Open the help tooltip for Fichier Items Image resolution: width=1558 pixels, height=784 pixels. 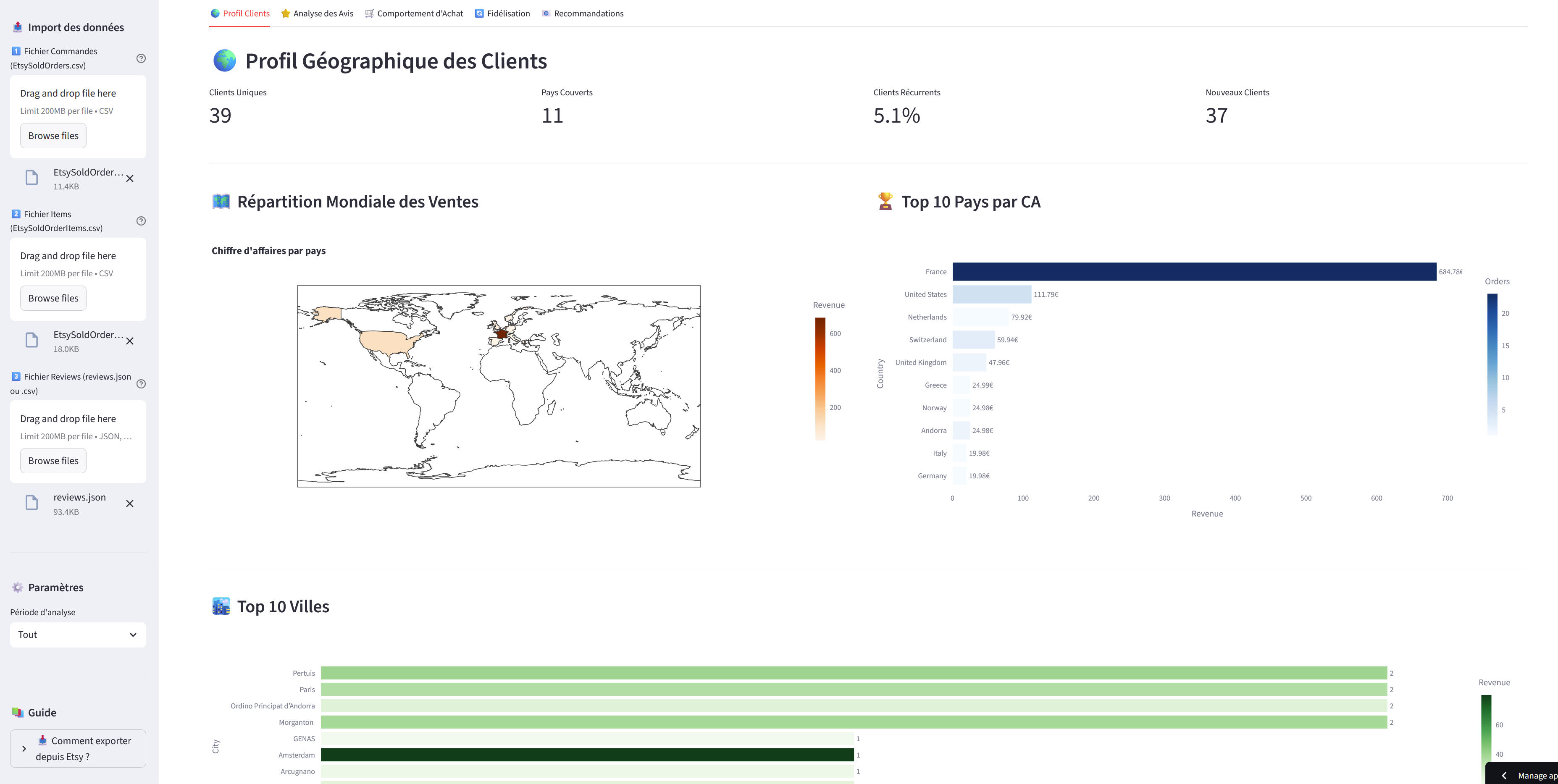click(x=141, y=221)
